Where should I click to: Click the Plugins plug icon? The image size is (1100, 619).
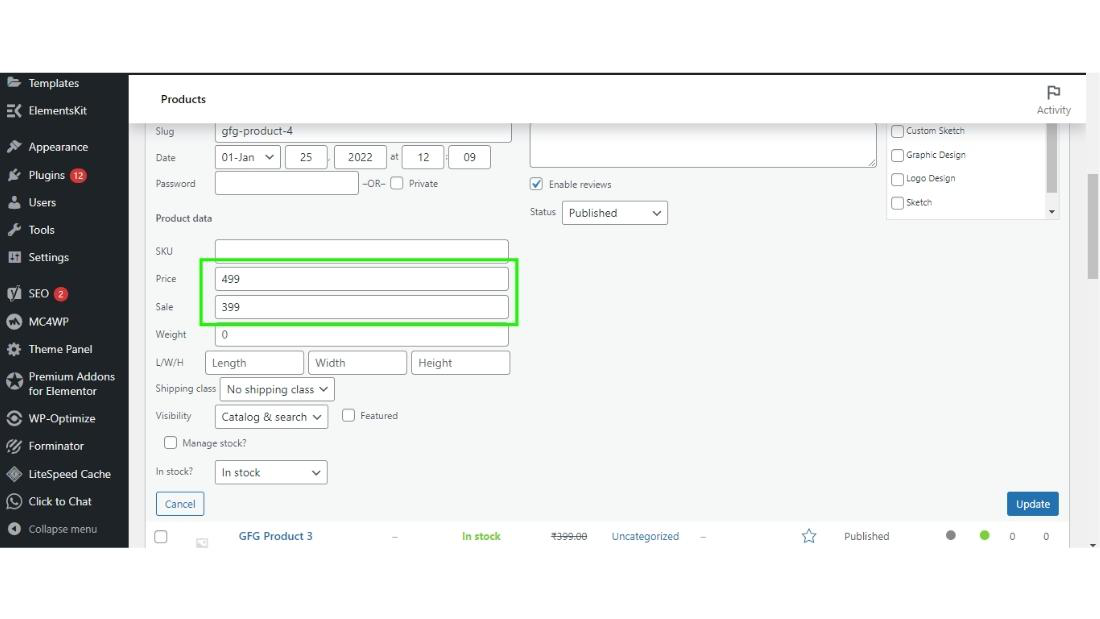[14, 175]
